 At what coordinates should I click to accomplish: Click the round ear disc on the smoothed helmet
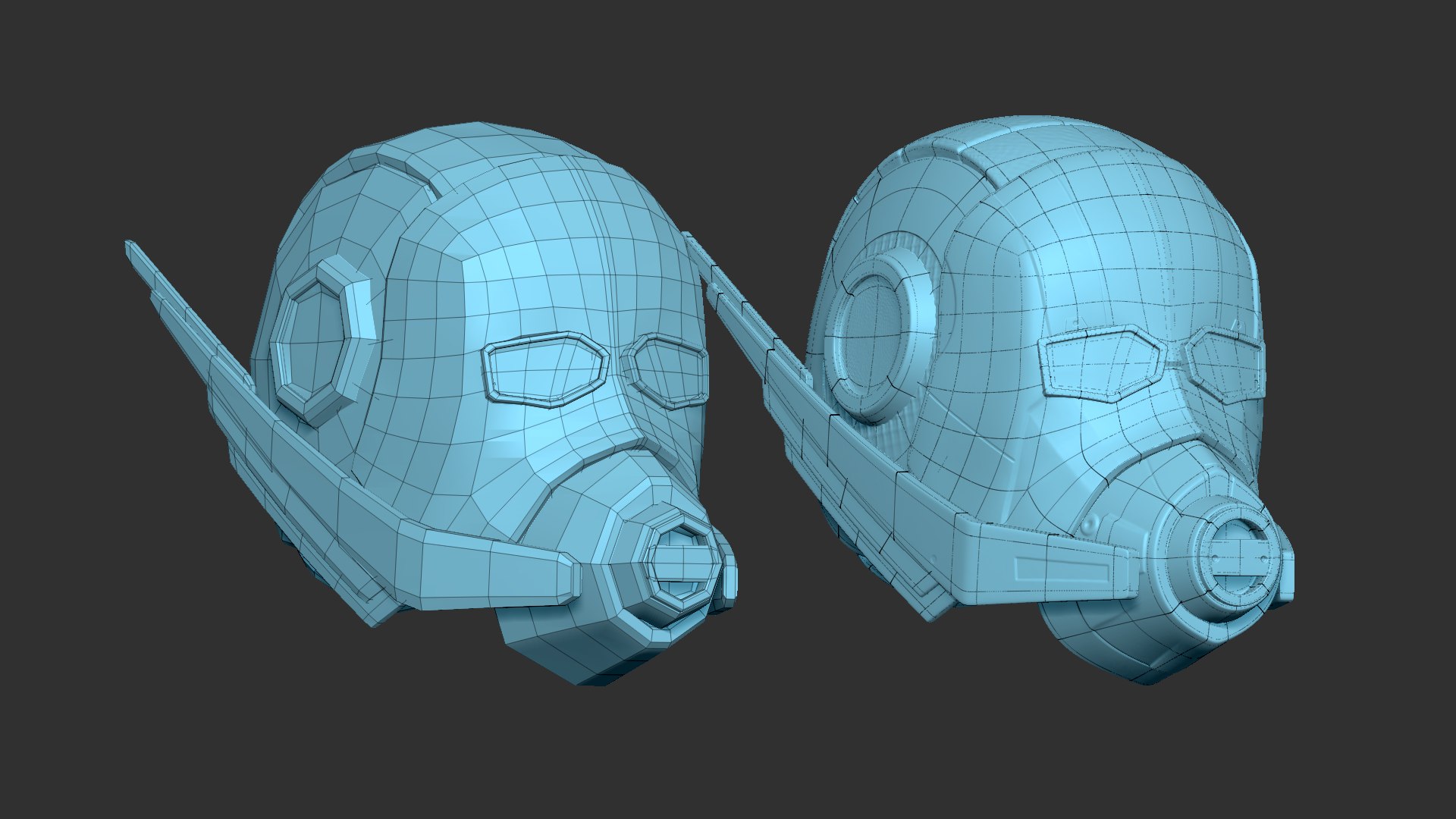880,335
